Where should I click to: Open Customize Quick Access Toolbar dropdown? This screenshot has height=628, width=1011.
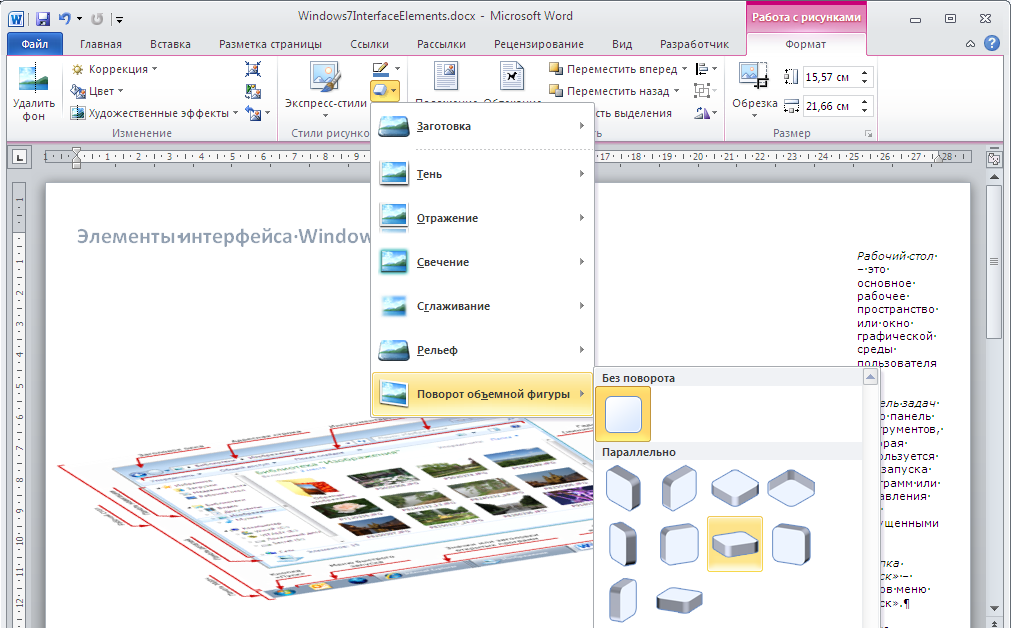coord(119,19)
